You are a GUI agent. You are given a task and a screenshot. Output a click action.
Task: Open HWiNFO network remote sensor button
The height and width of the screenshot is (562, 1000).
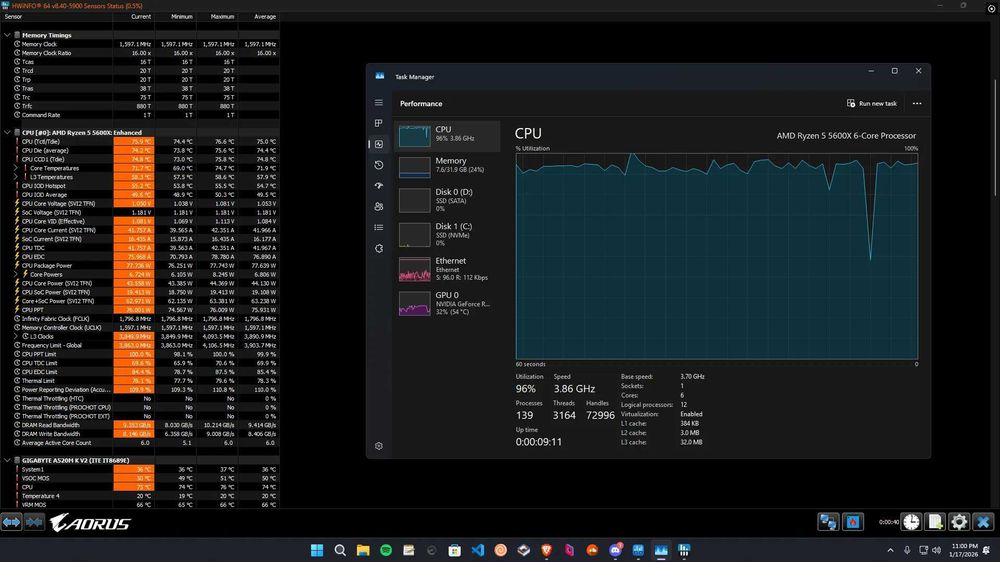pyautogui.click(x=828, y=522)
